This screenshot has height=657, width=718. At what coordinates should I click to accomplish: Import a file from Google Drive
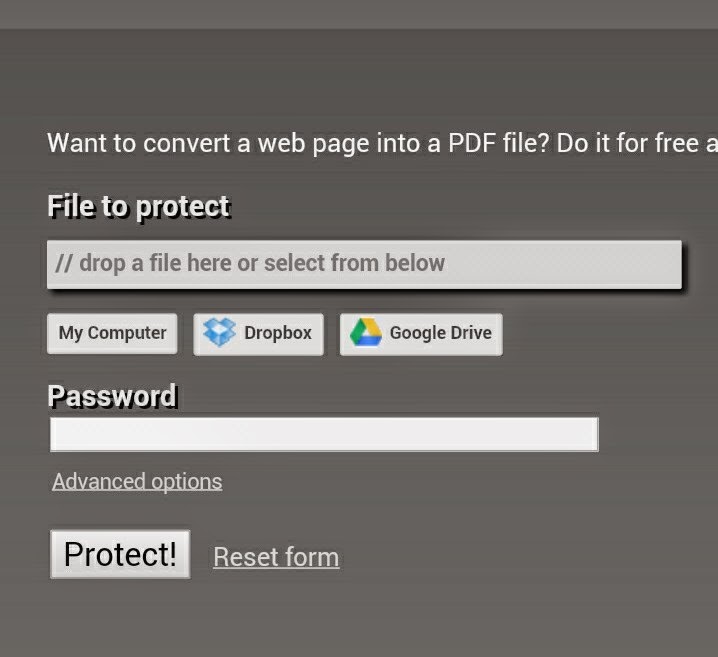[421, 334]
